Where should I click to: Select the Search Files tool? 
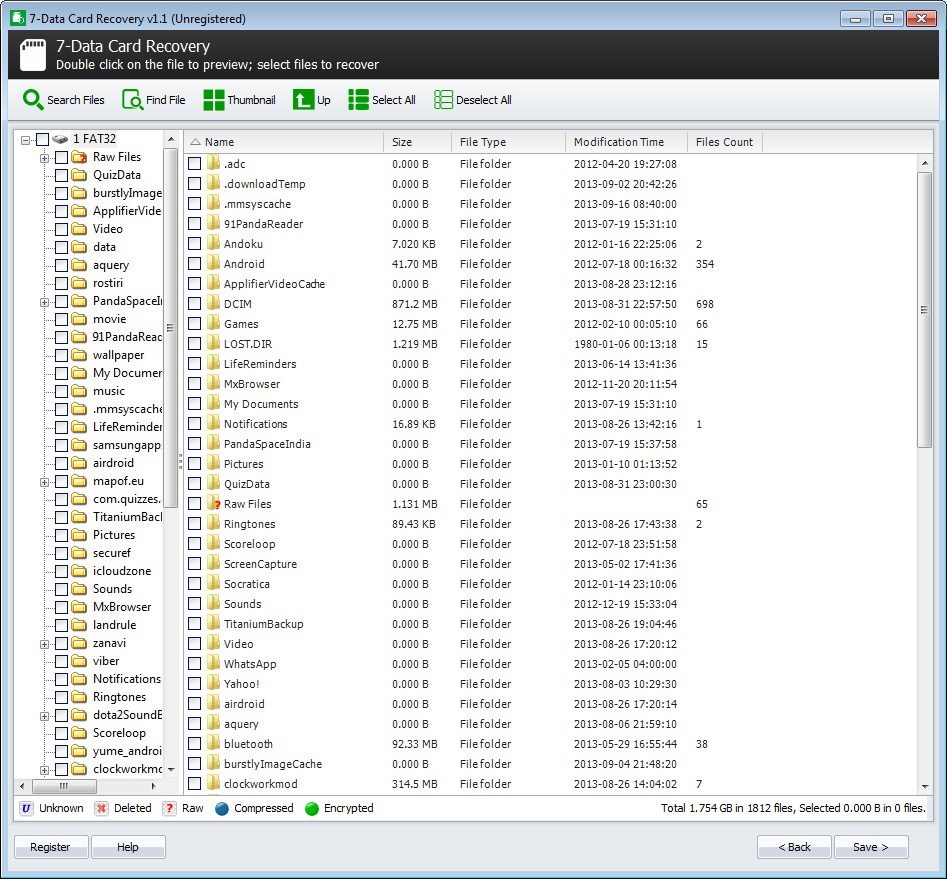coord(63,99)
